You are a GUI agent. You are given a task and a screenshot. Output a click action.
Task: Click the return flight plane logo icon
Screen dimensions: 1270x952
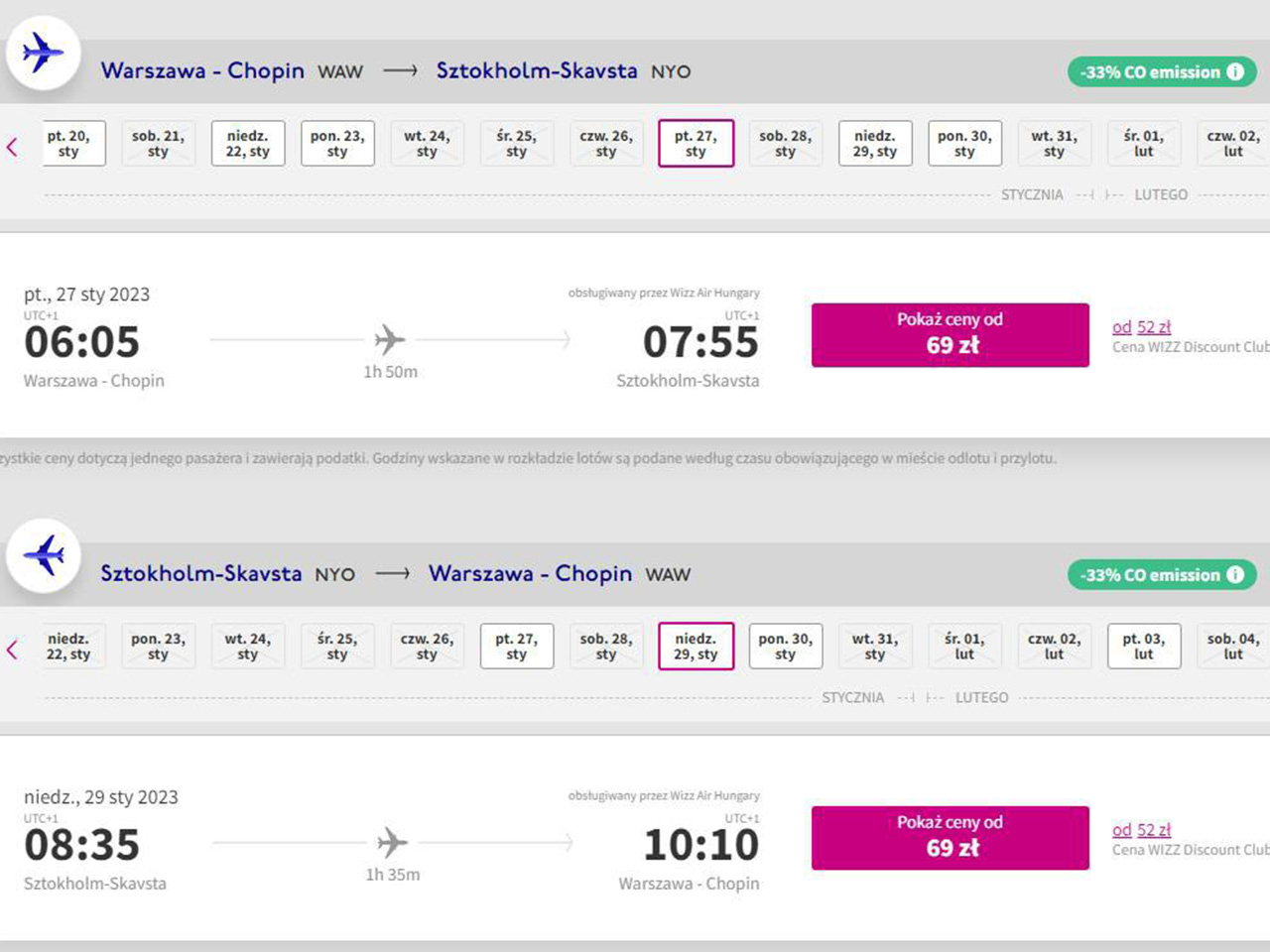pyautogui.click(x=43, y=555)
